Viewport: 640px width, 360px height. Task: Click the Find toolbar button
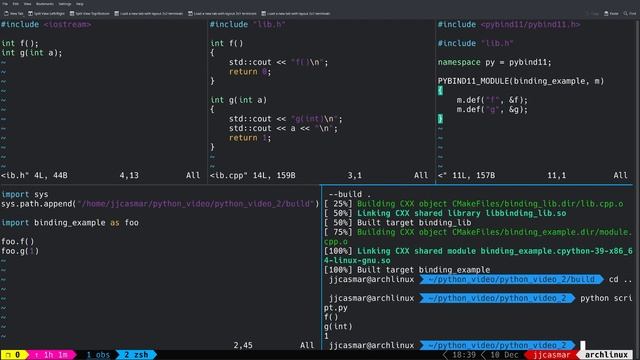pos(629,13)
